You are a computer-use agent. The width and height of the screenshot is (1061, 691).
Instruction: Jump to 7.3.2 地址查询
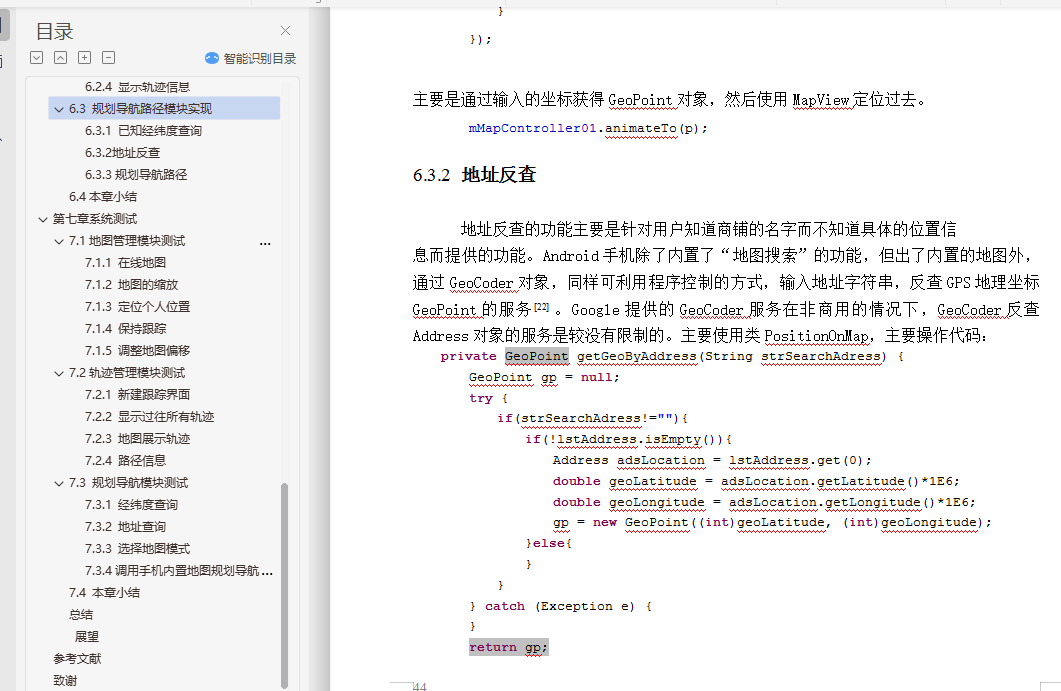pyautogui.click(x=125, y=527)
